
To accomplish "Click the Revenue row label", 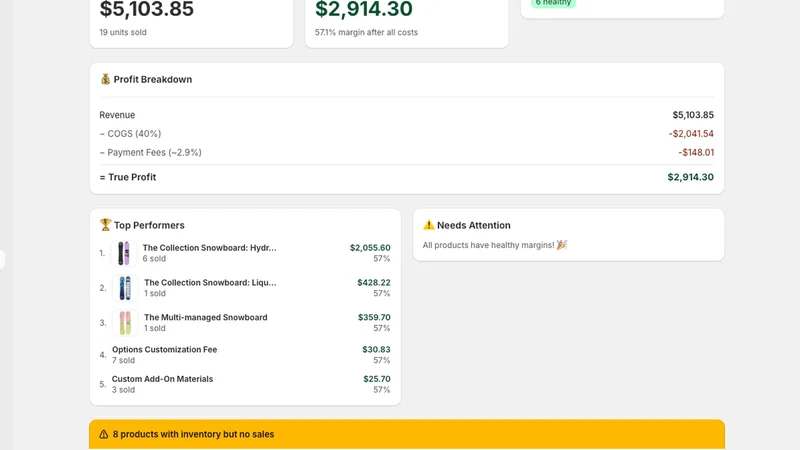I will pyautogui.click(x=117, y=115).
